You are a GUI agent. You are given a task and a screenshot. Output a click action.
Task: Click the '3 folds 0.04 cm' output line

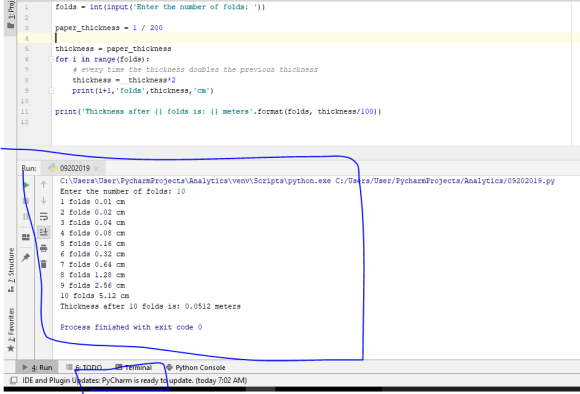(92, 223)
